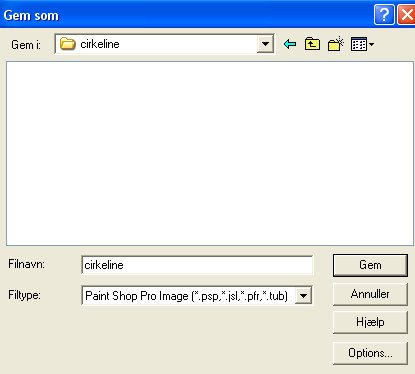Viewport: 415px width, 374px height.
Task: Click inside the Filnavn text field
Action: [x=197, y=265]
